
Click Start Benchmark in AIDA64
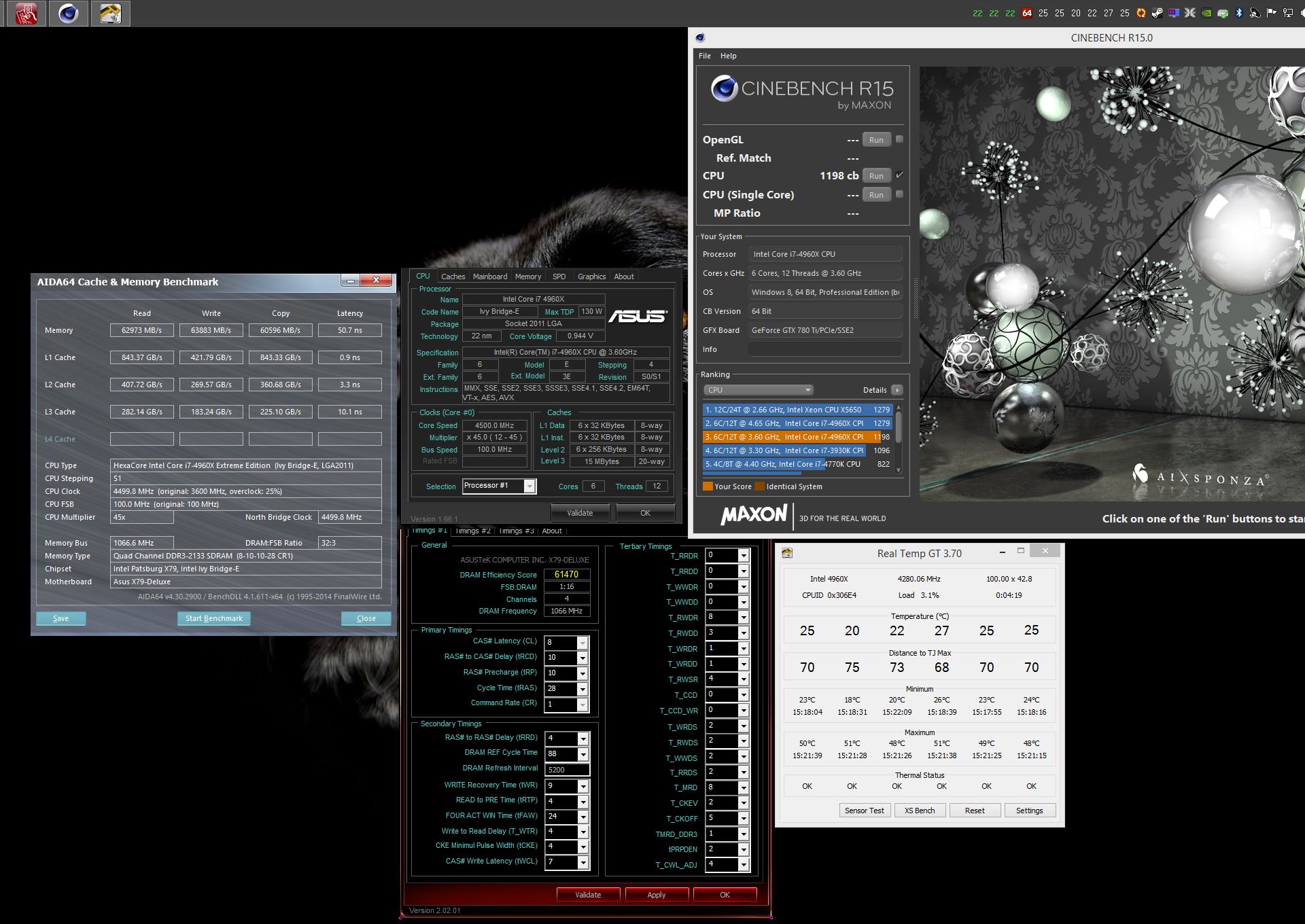214,618
